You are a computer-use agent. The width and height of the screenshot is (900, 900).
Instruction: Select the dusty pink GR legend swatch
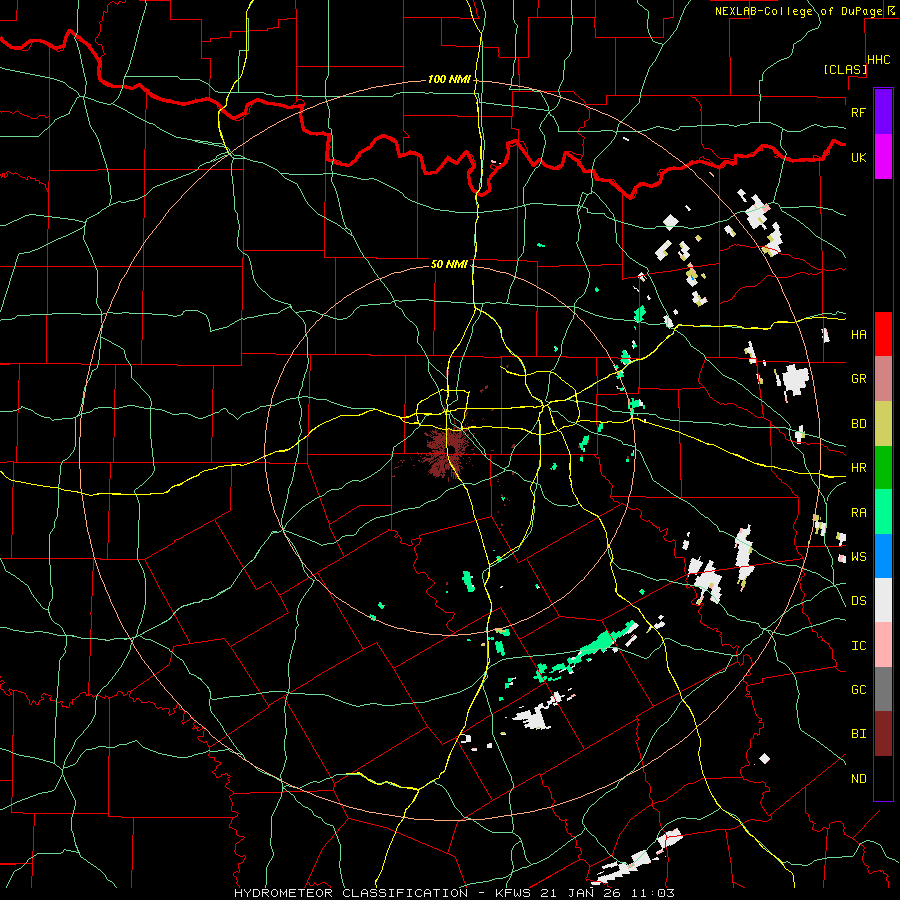click(x=883, y=378)
